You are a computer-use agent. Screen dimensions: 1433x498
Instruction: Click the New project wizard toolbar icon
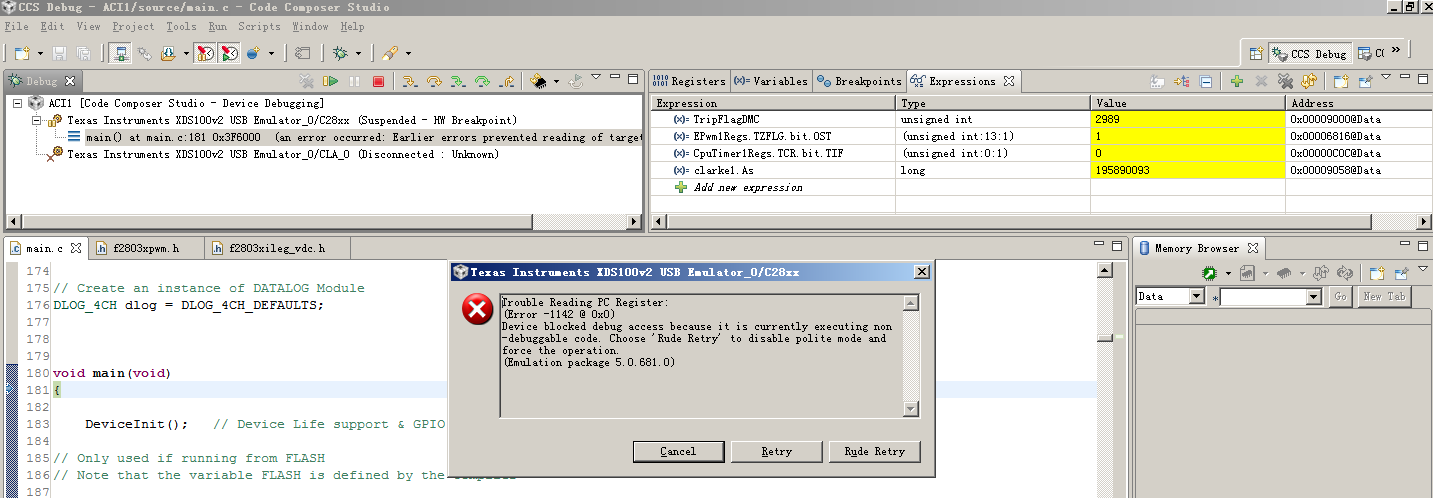tap(20, 52)
